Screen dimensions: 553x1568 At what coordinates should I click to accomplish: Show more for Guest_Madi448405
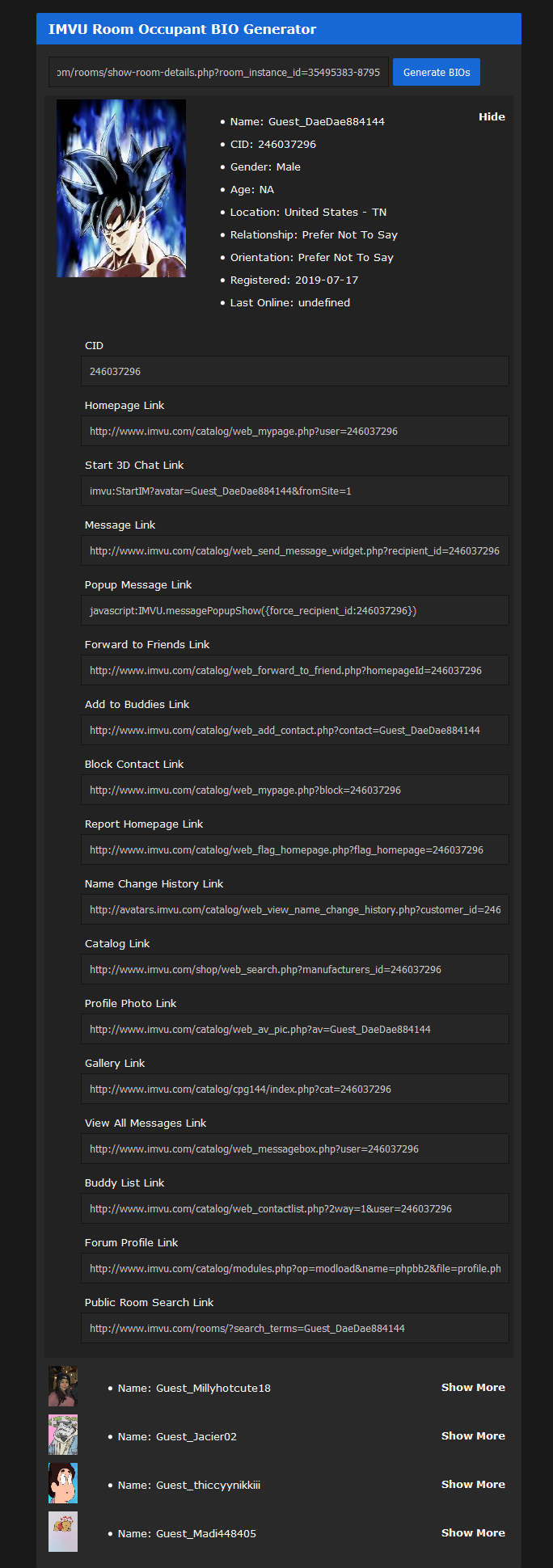coord(473,1532)
